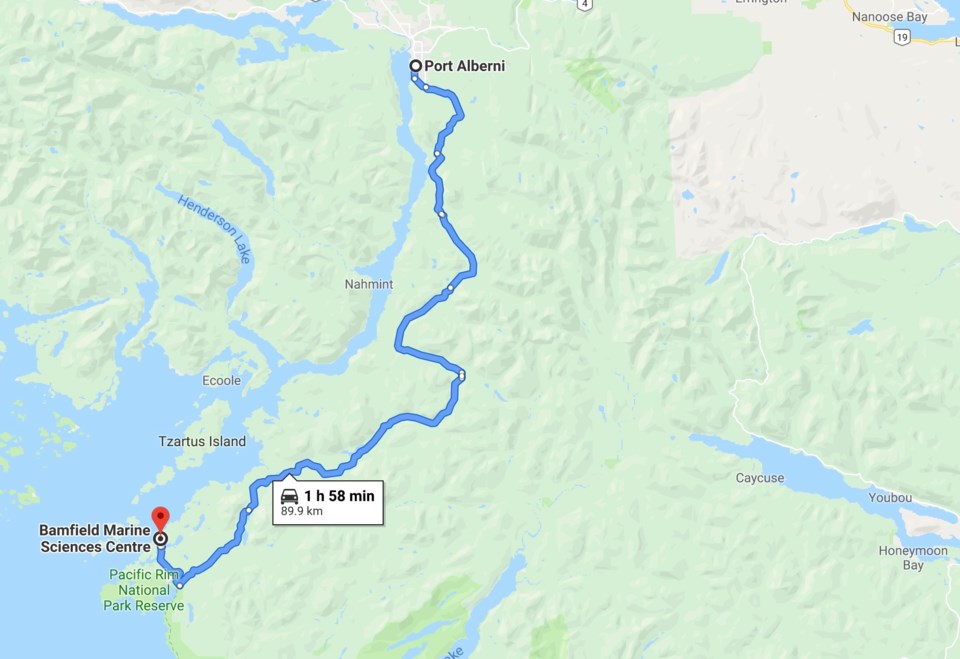Click the car icon in route info box
960x659 pixels.
(x=289, y=496)
